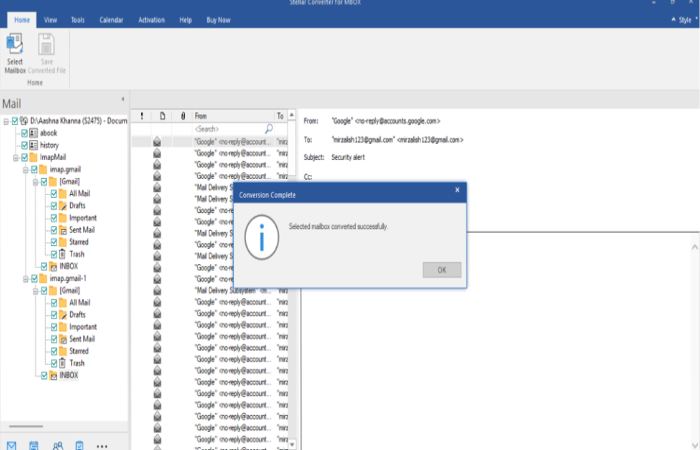Open the Calendar ribbon tab
Image resolution: width=700 pixels, height=450 pixels.
111,20
